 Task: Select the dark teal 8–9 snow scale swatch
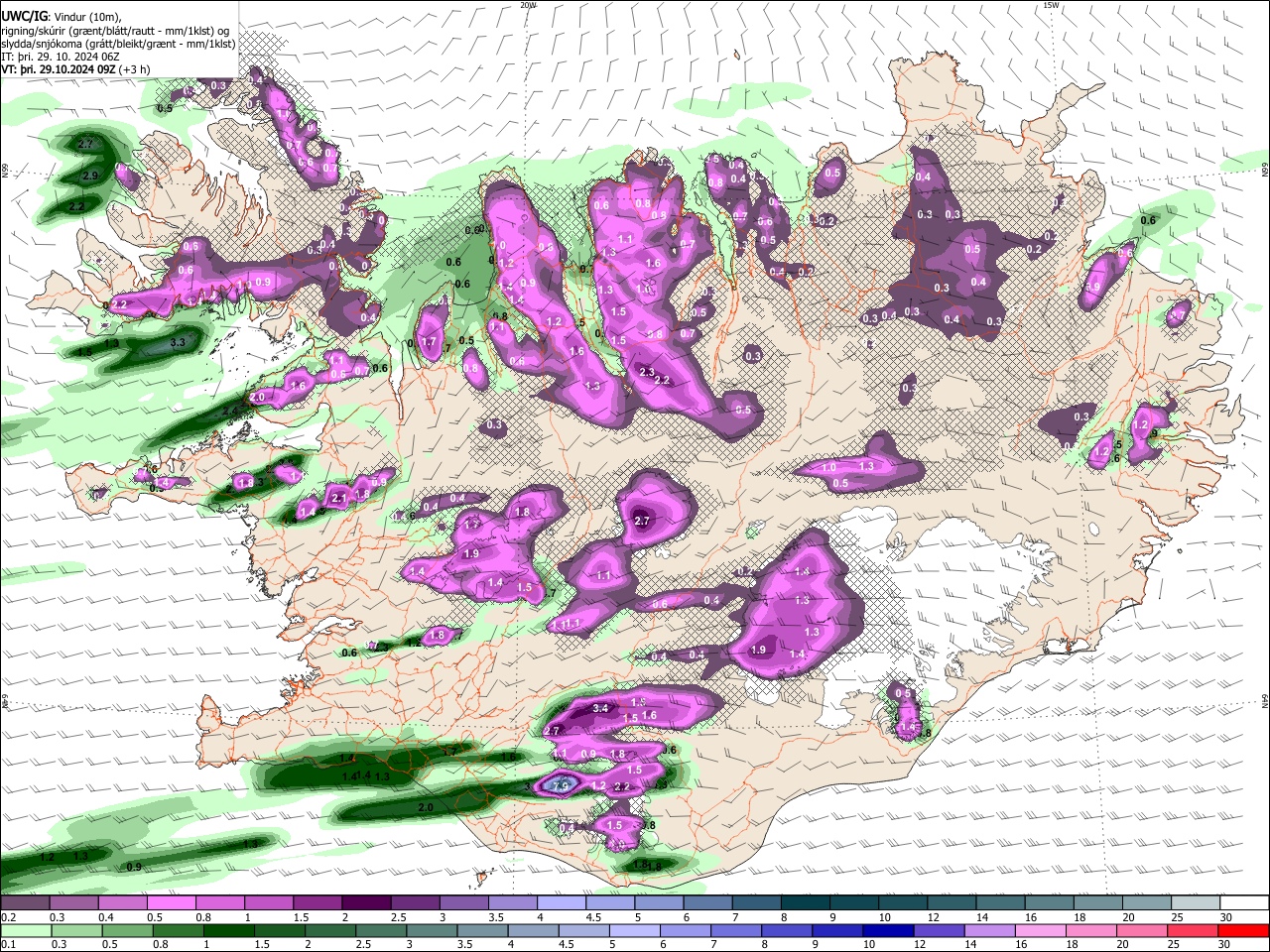[806, 902]
